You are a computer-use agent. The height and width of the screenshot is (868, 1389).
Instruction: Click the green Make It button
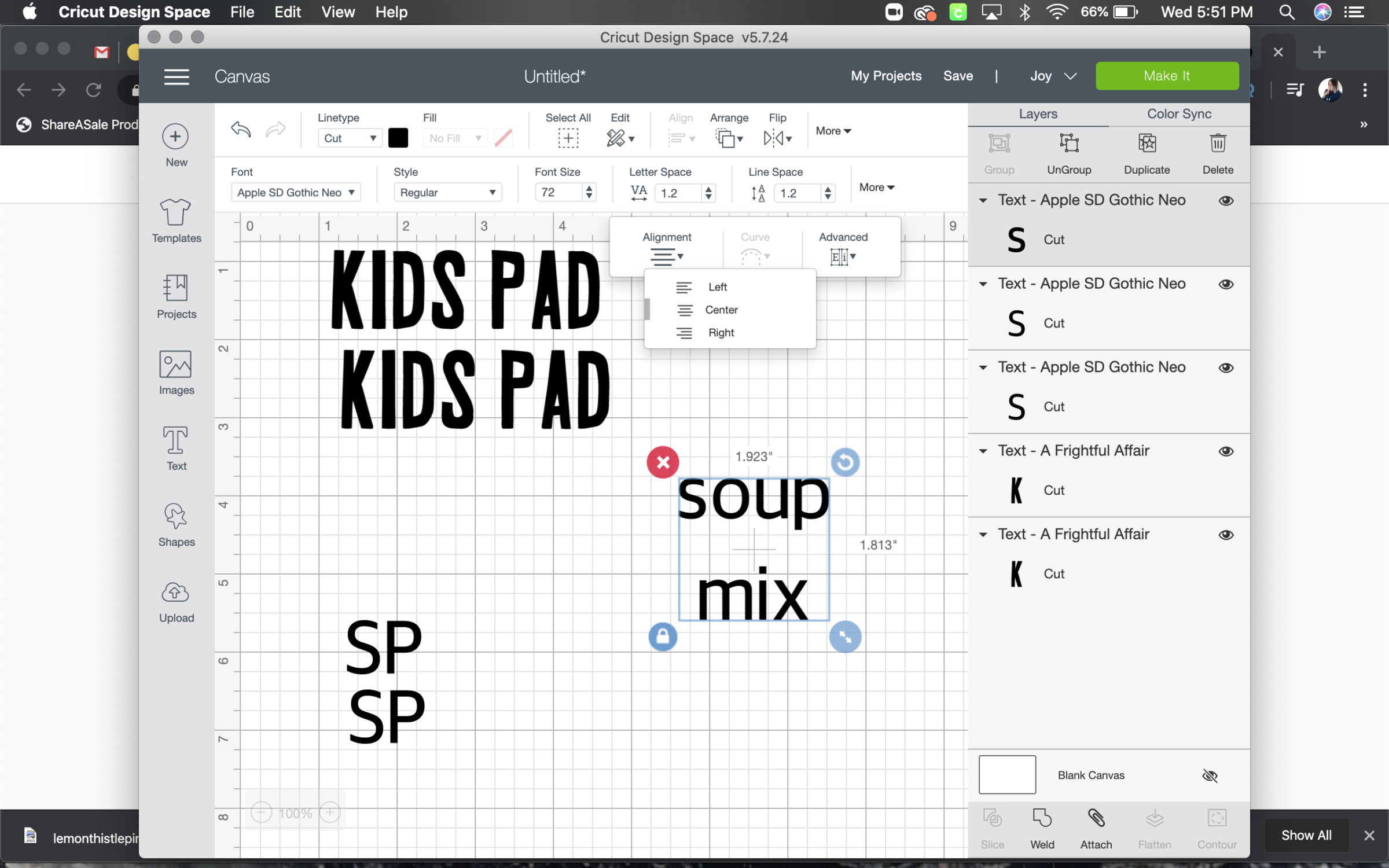click(1167, 76)
